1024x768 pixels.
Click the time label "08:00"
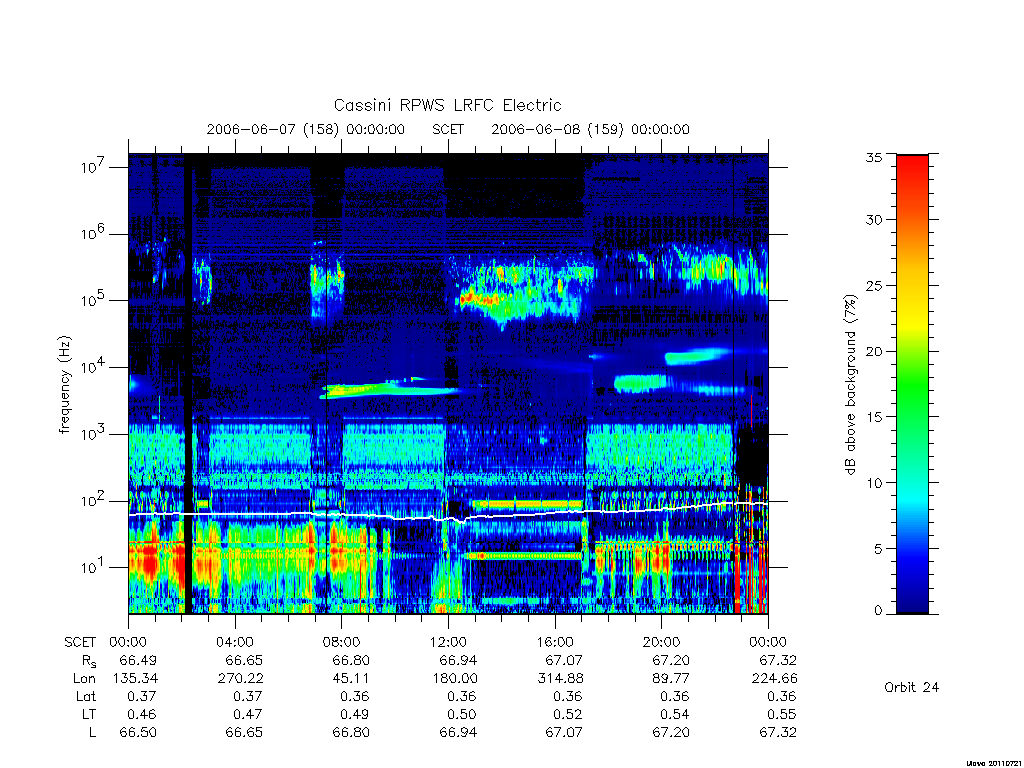click(342, 642)
